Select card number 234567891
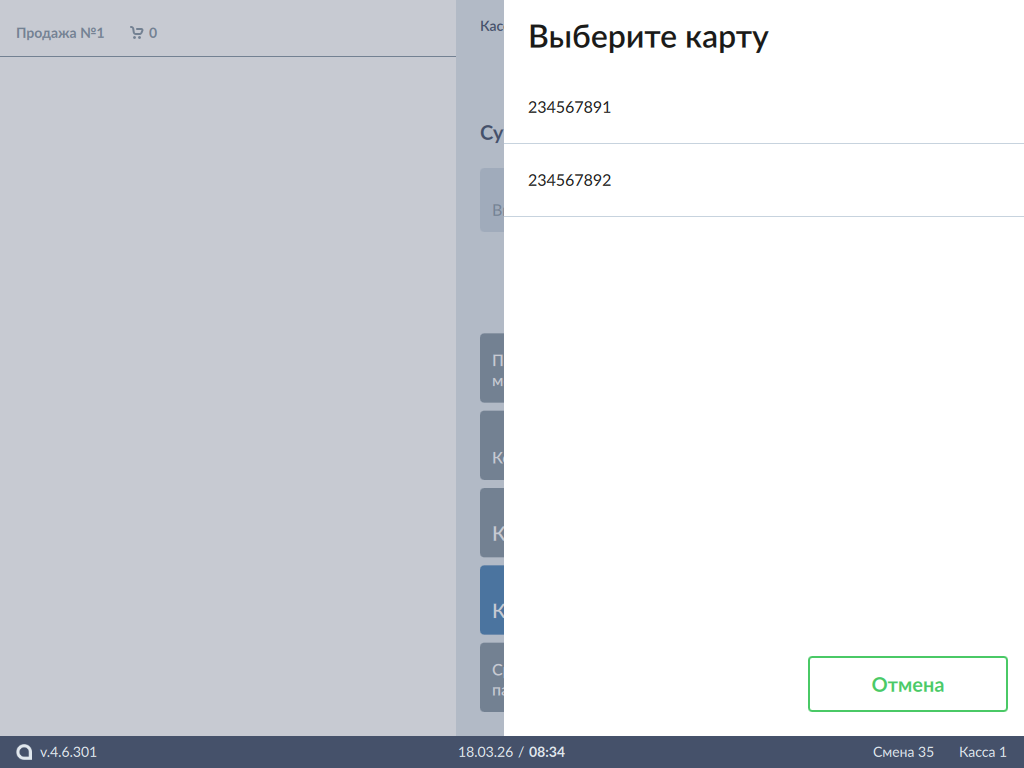Viewport: 1024px width, 768px height. pos(569,107)
